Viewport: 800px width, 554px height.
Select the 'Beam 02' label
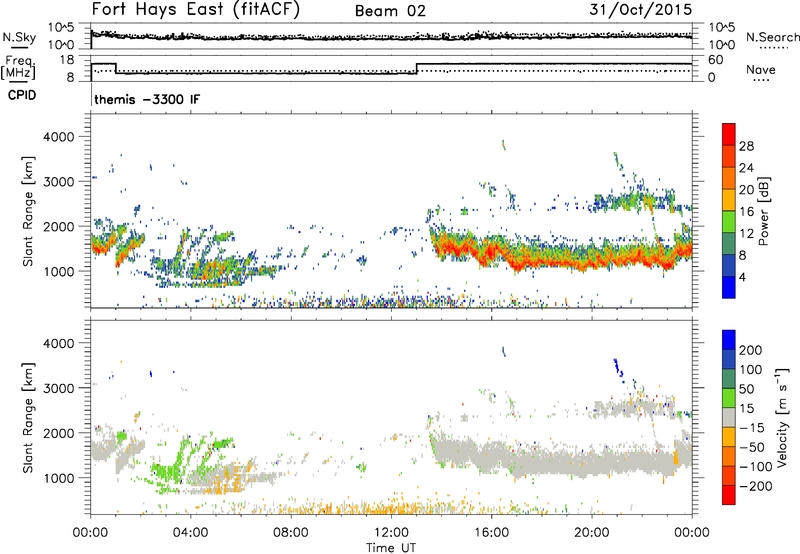pos(390,11)
